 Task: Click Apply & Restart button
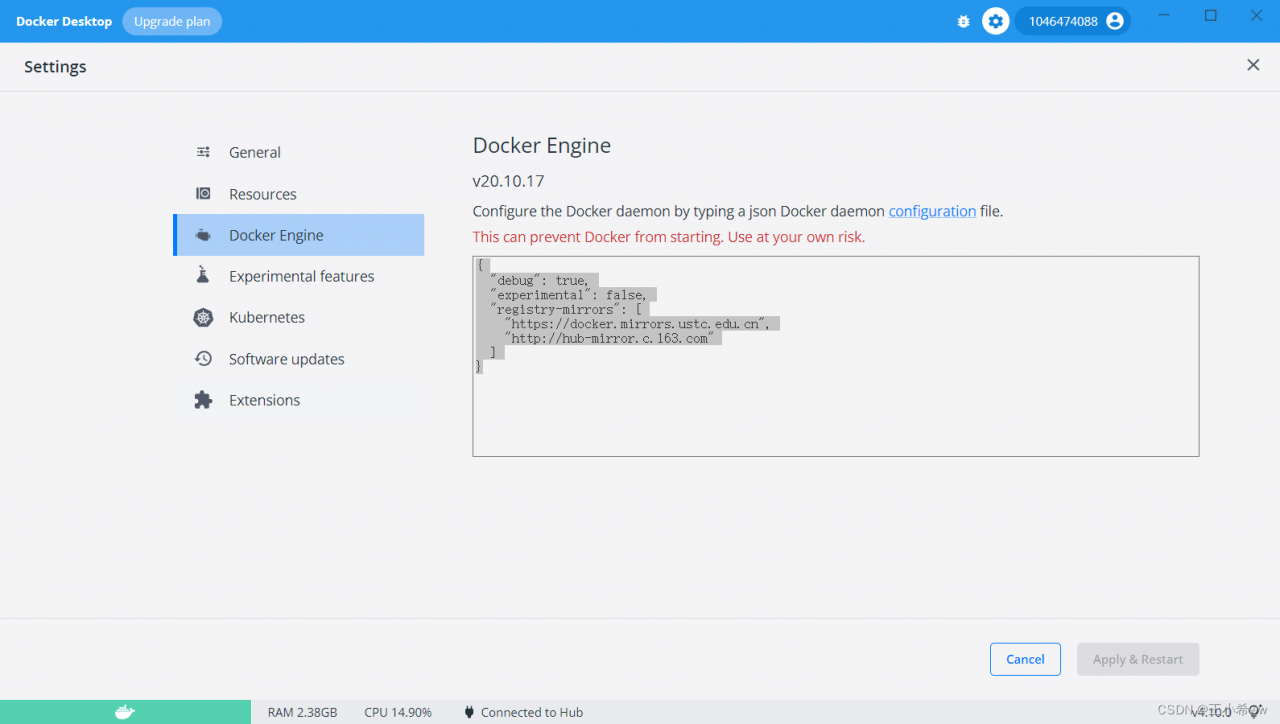click(x=1137, y=659)
